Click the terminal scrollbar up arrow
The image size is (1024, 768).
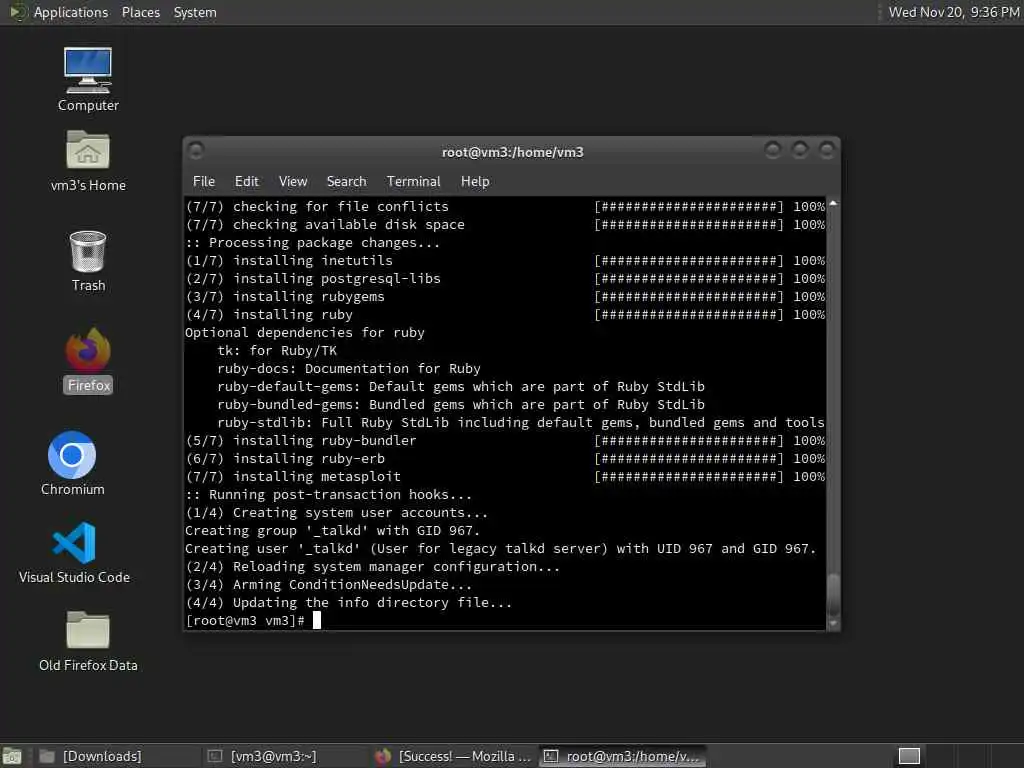click(x=833, y=204)
